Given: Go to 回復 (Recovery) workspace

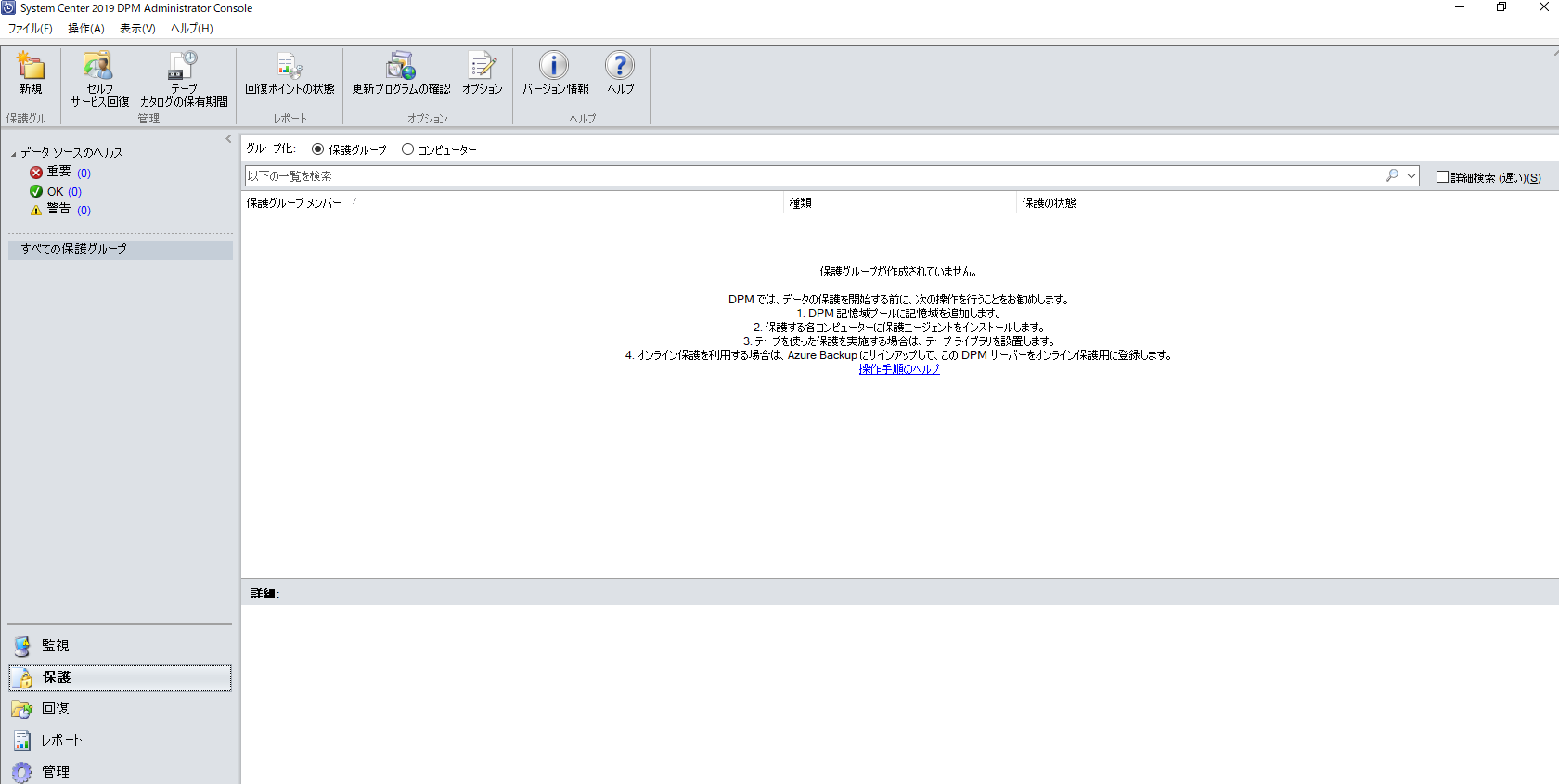Looking at the screenshot, I should 120,709.
